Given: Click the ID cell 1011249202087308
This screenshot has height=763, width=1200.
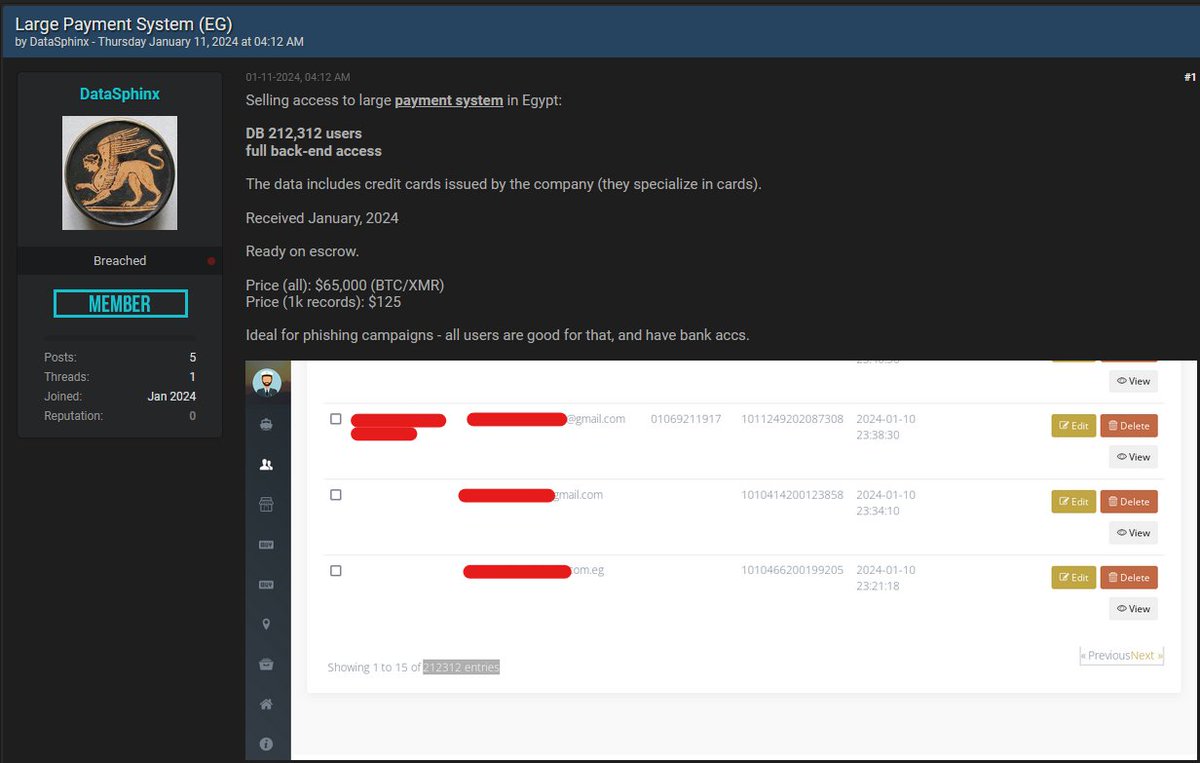Looking at the screenshot, I should (x=792, y=419).
